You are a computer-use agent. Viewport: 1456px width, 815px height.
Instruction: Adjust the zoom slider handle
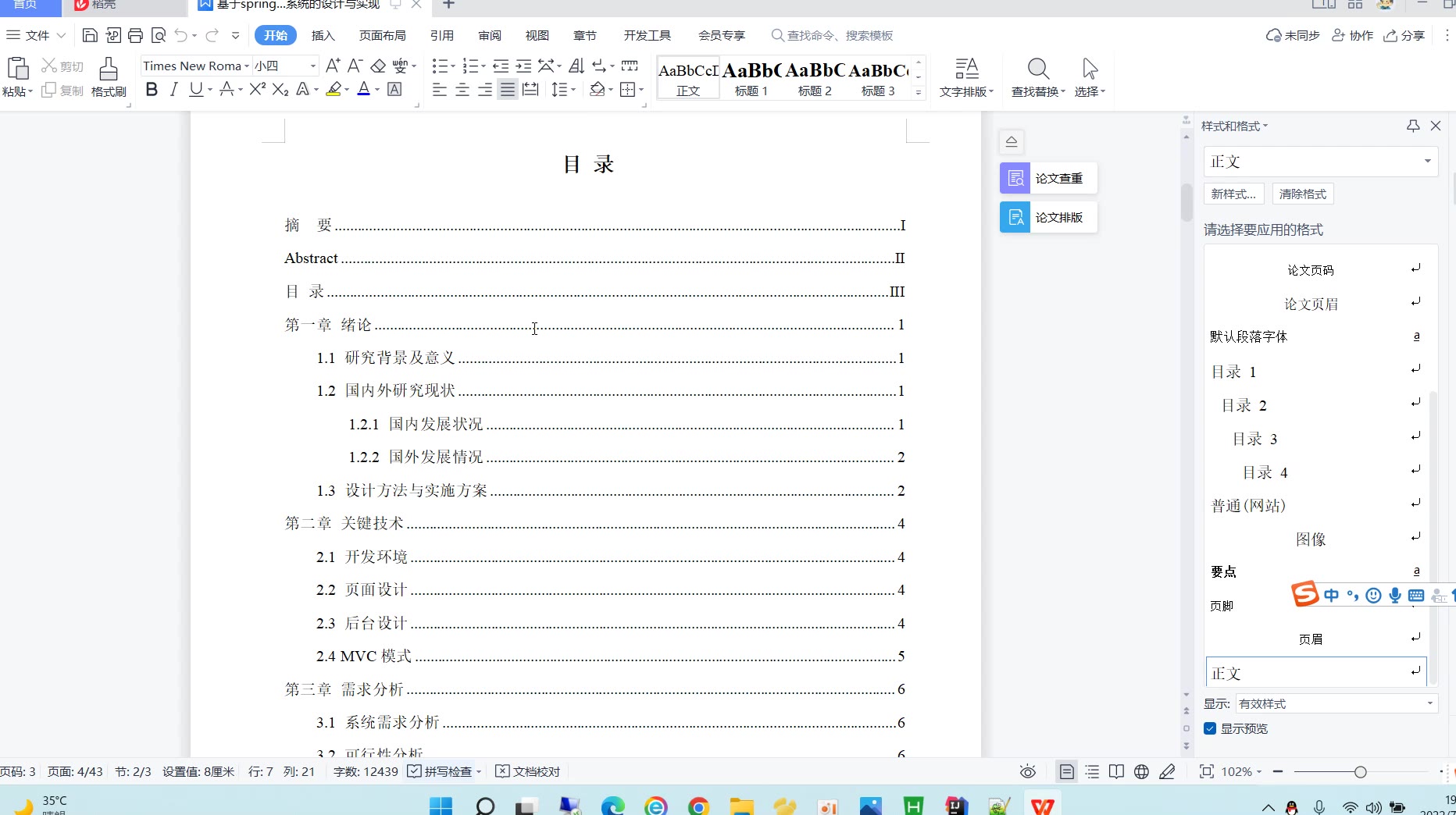coord(1361,771)
